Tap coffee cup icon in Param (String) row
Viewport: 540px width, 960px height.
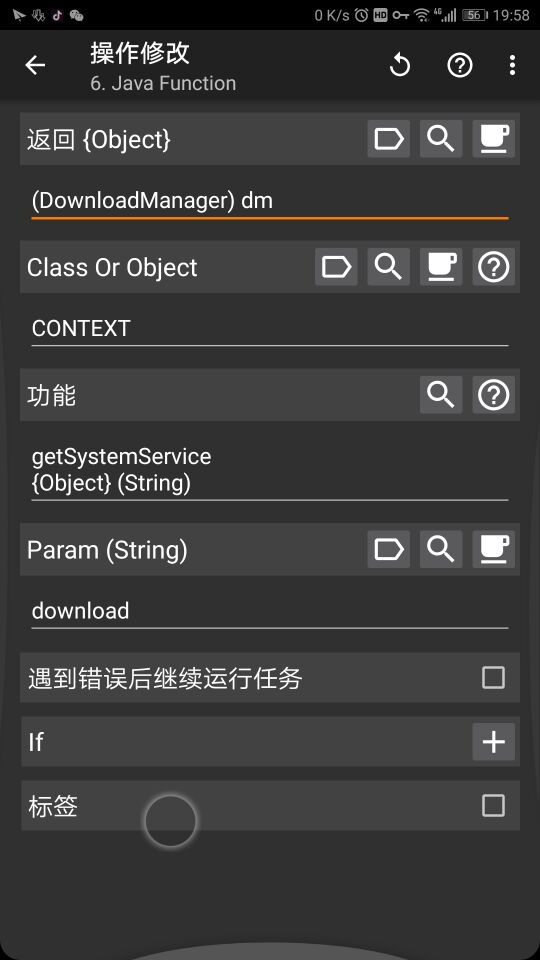coord(493,549)
